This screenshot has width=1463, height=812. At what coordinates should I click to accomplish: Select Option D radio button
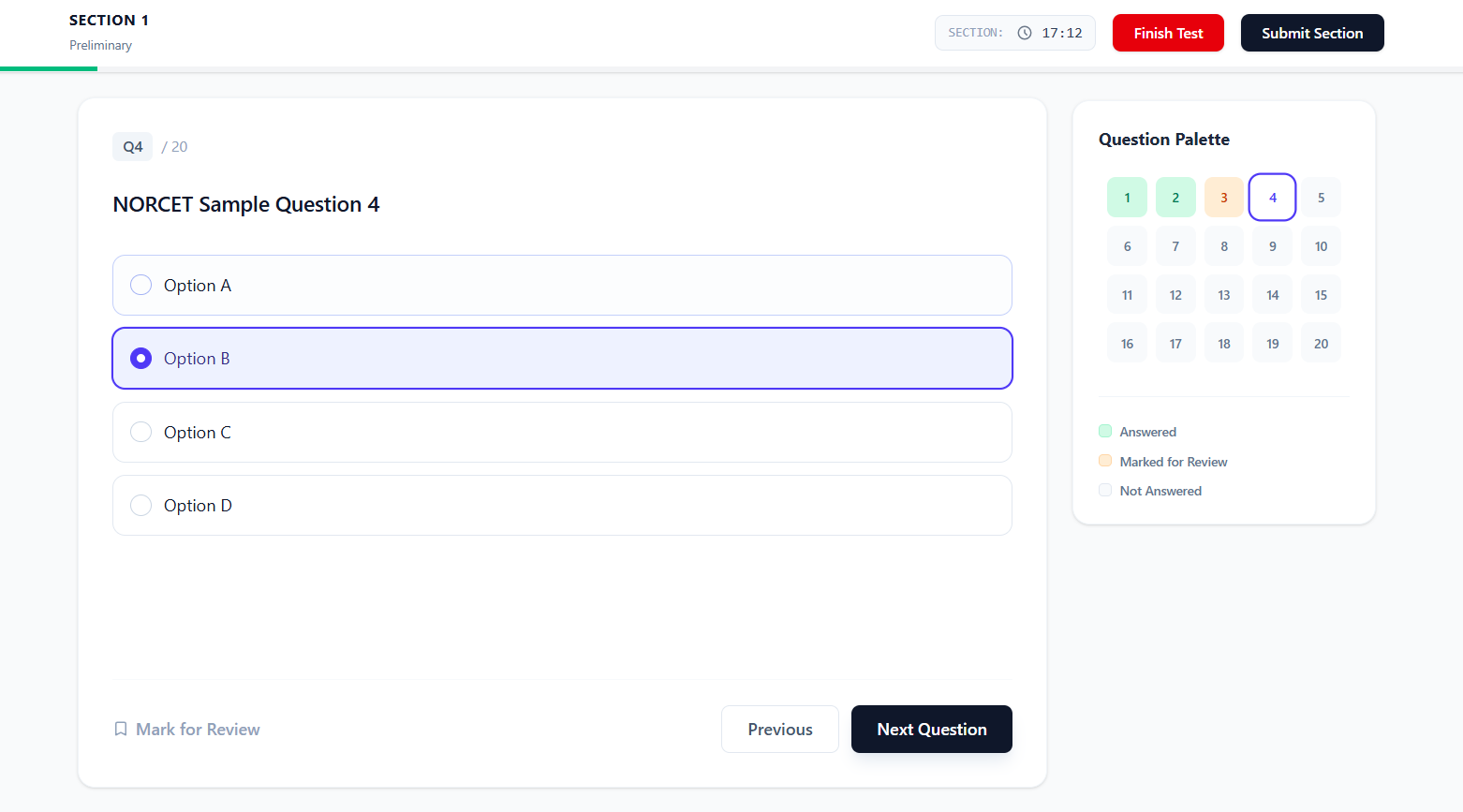click(x=140, y=505)
